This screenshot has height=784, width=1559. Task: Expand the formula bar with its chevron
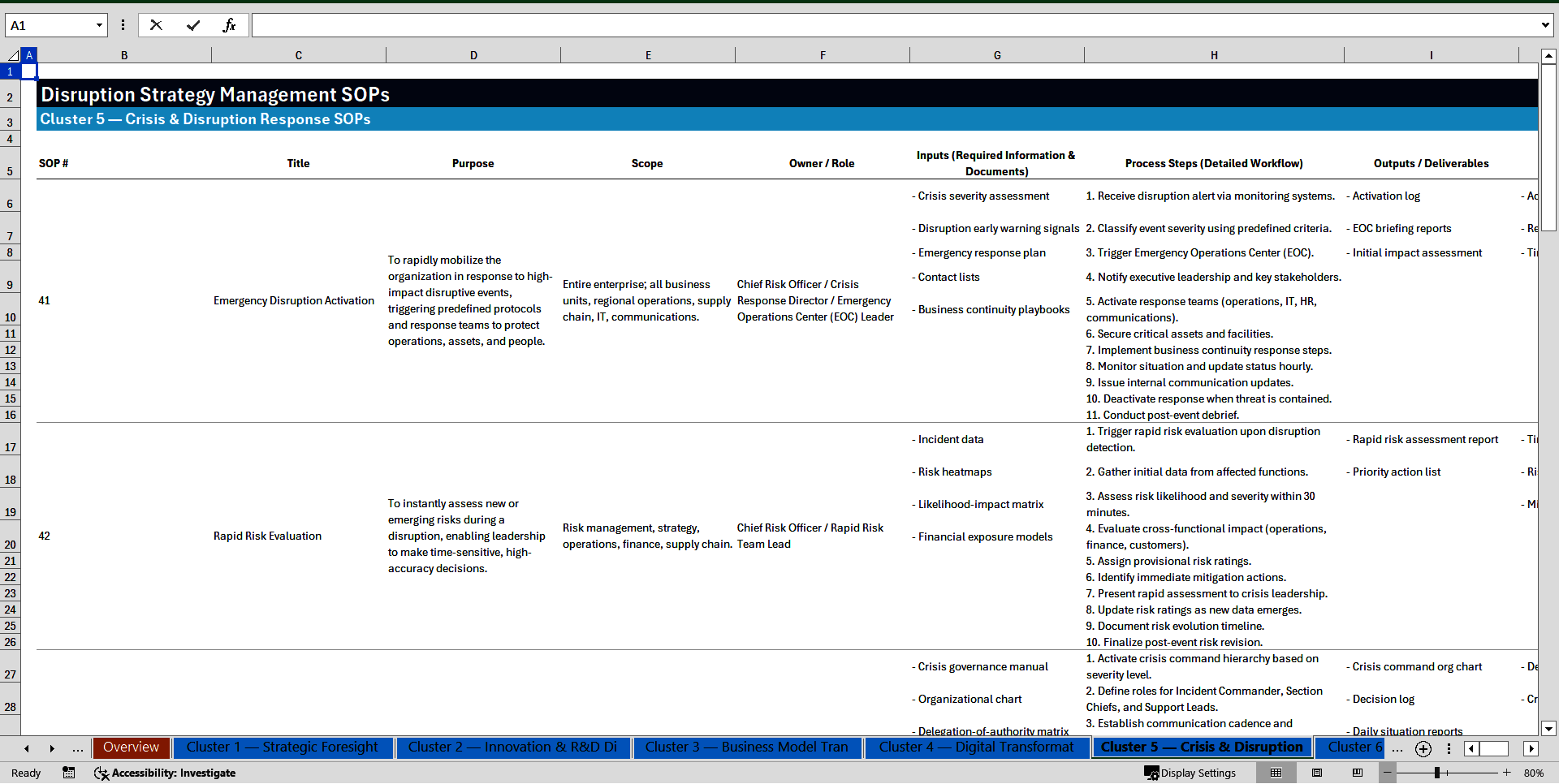[1545, 24]
